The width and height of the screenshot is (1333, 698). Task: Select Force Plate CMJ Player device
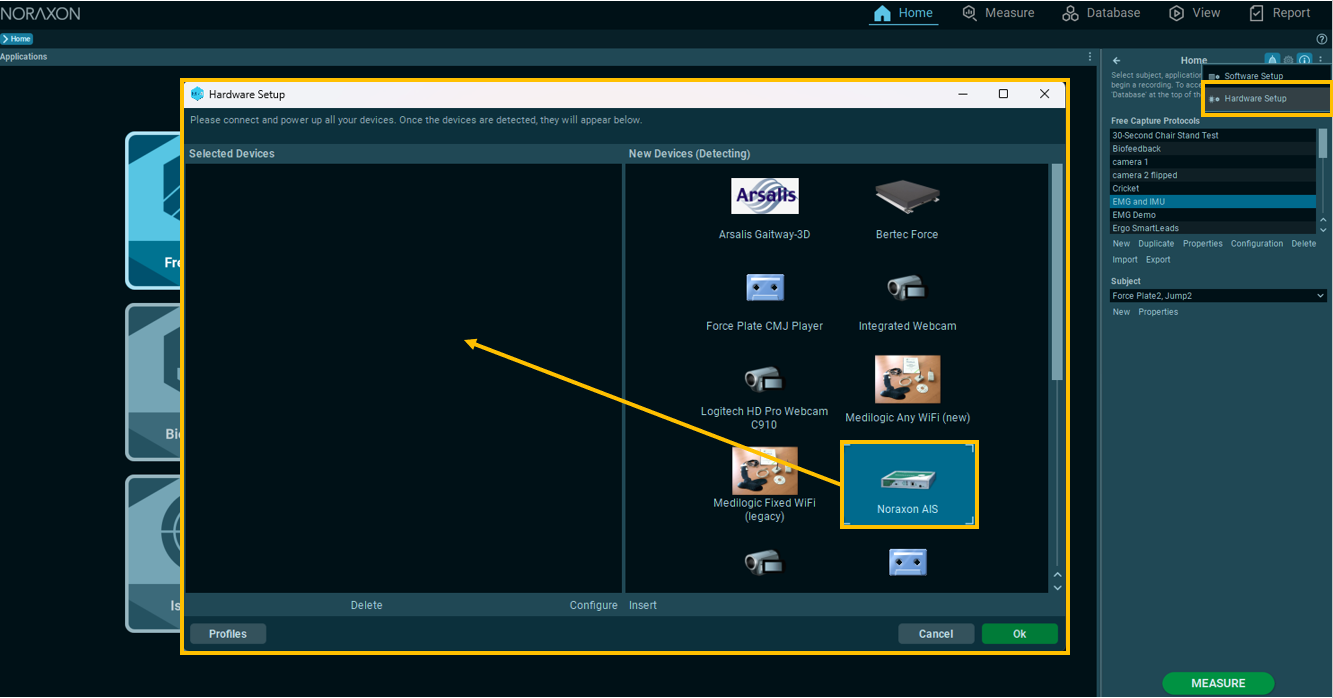tap(764, 289)
